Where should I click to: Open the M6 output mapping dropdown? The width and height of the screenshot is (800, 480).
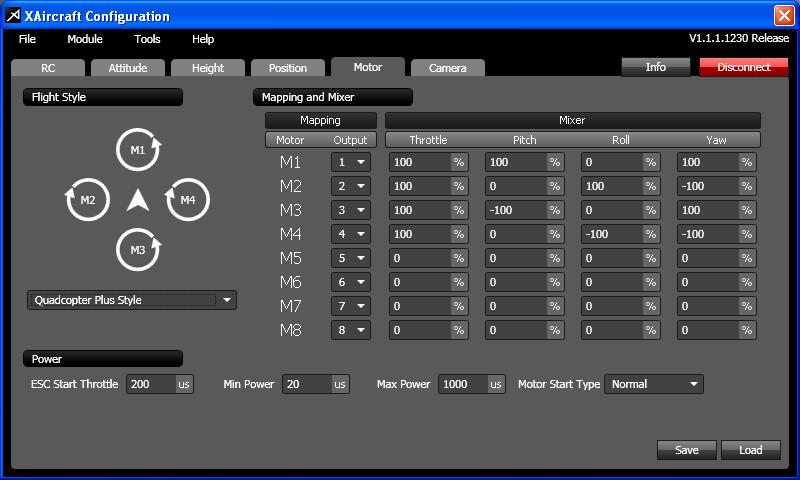(x=351, y=282)
